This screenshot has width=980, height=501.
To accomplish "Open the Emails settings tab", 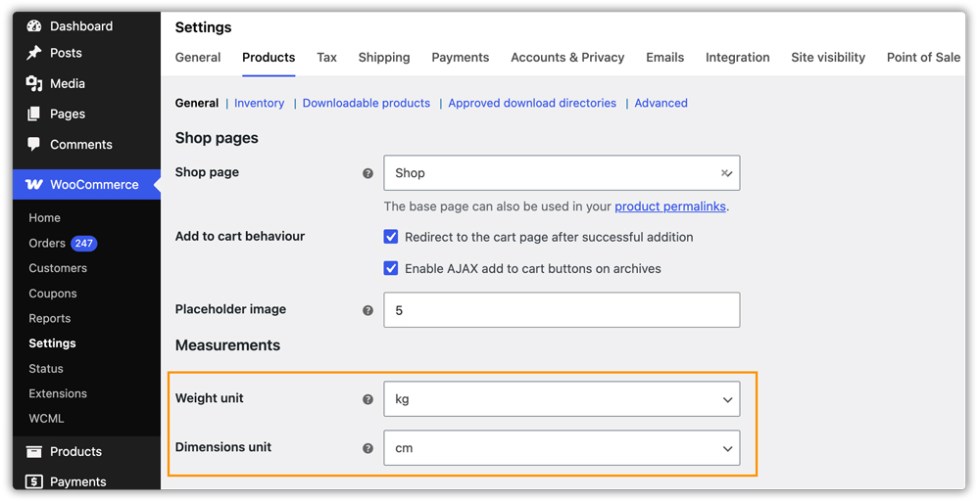I will point(664,57).
